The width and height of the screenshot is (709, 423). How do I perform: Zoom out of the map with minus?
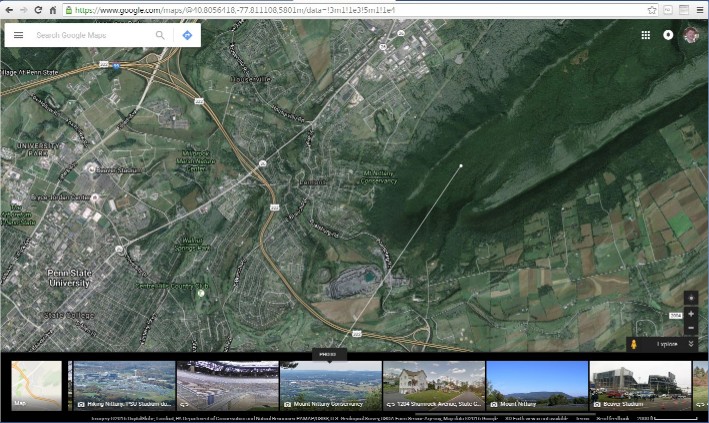[690, 328]
